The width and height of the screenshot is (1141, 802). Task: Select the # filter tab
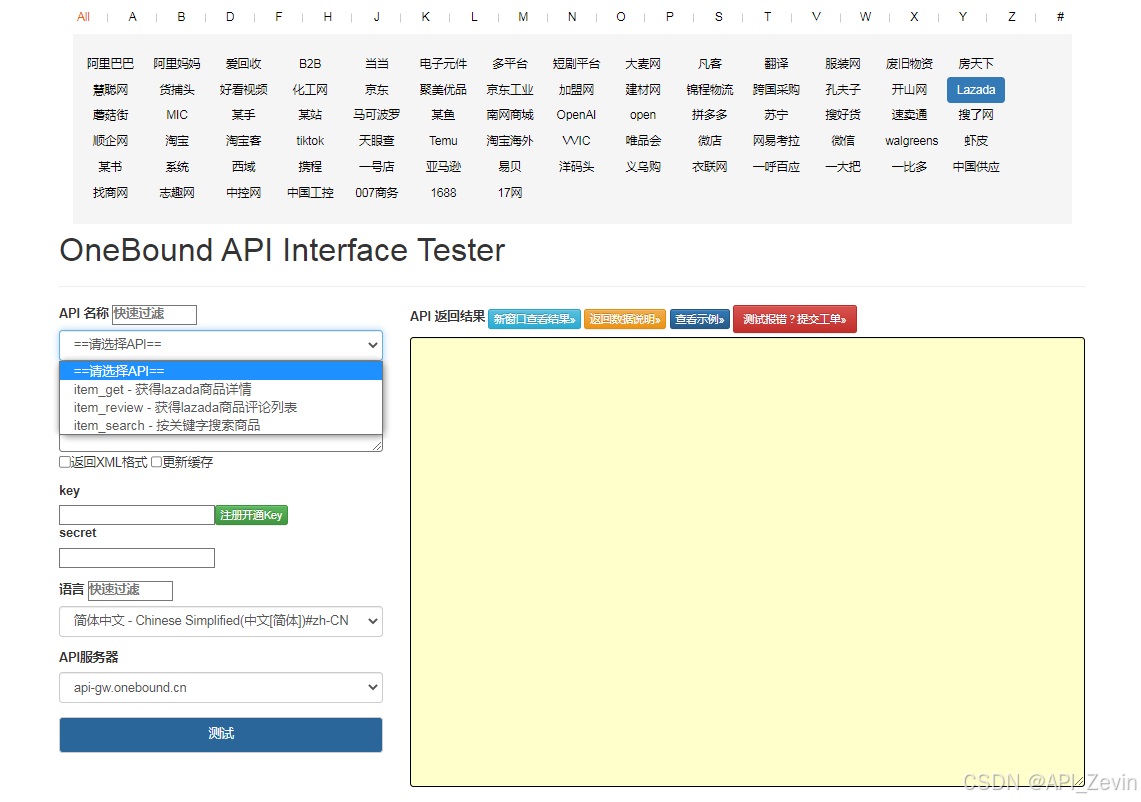[1060, 17]
